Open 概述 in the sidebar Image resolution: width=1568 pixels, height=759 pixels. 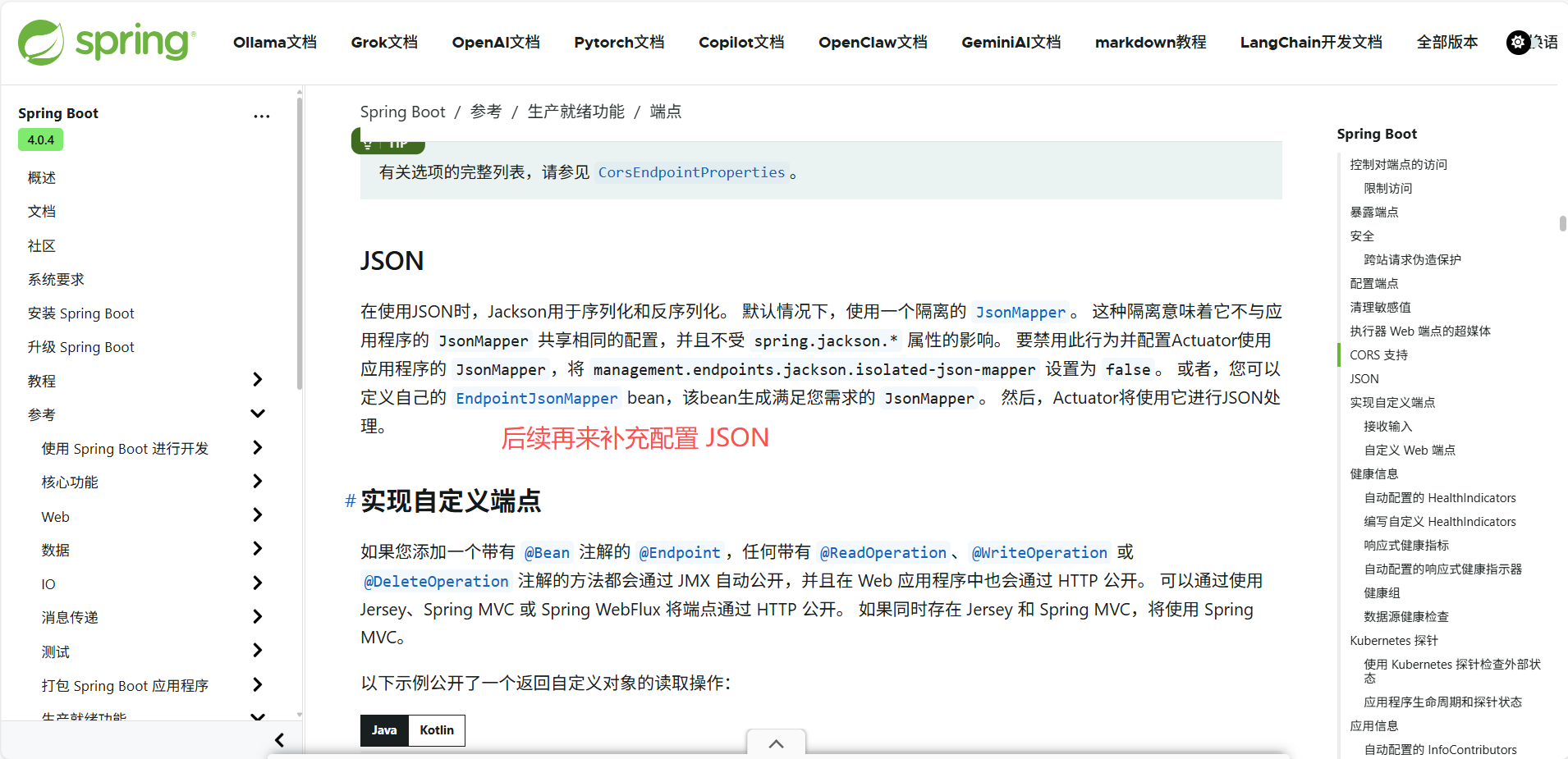pyautogui.click(x=42, y=178)
